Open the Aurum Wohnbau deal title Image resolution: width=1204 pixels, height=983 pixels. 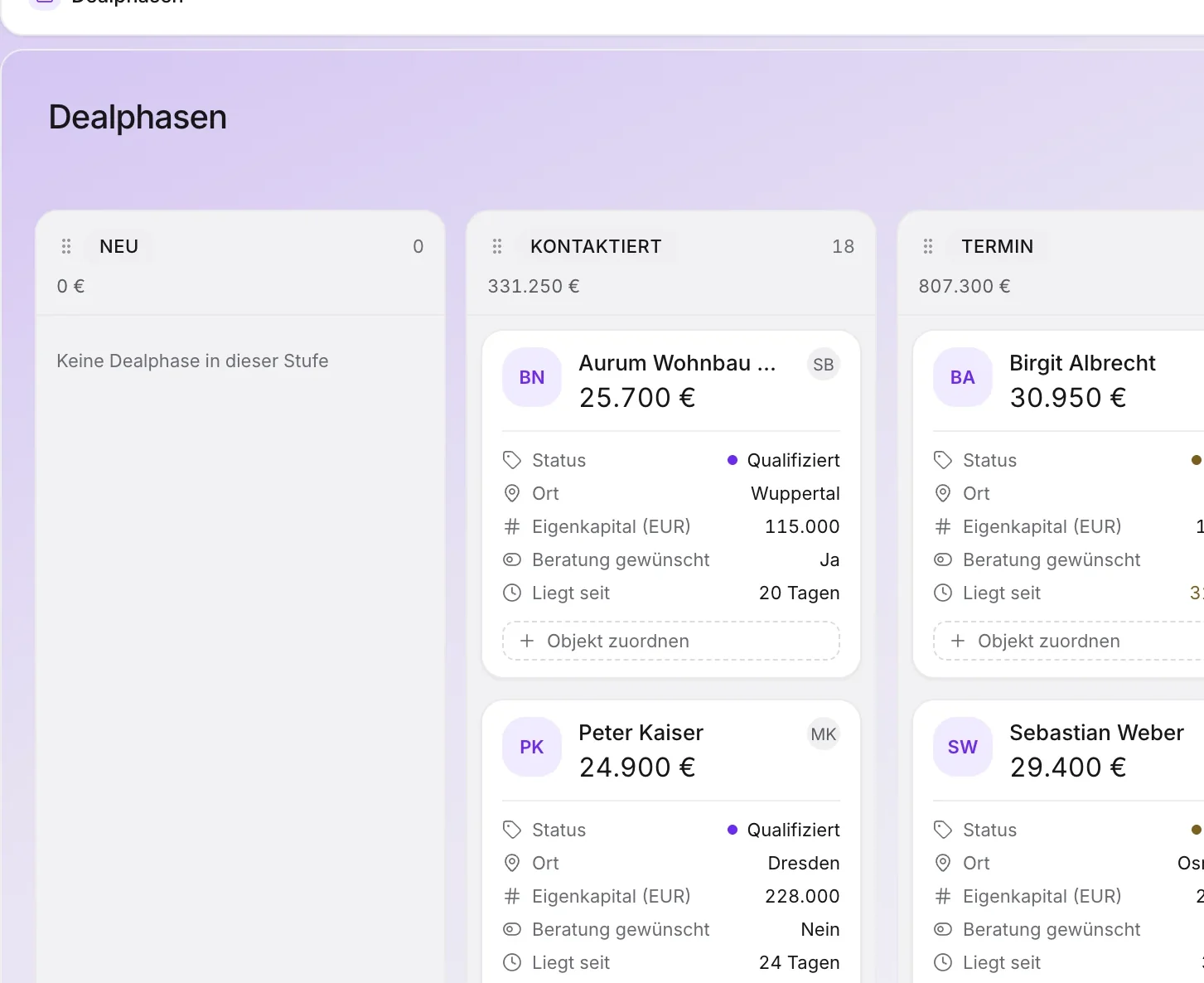point(677,363)
